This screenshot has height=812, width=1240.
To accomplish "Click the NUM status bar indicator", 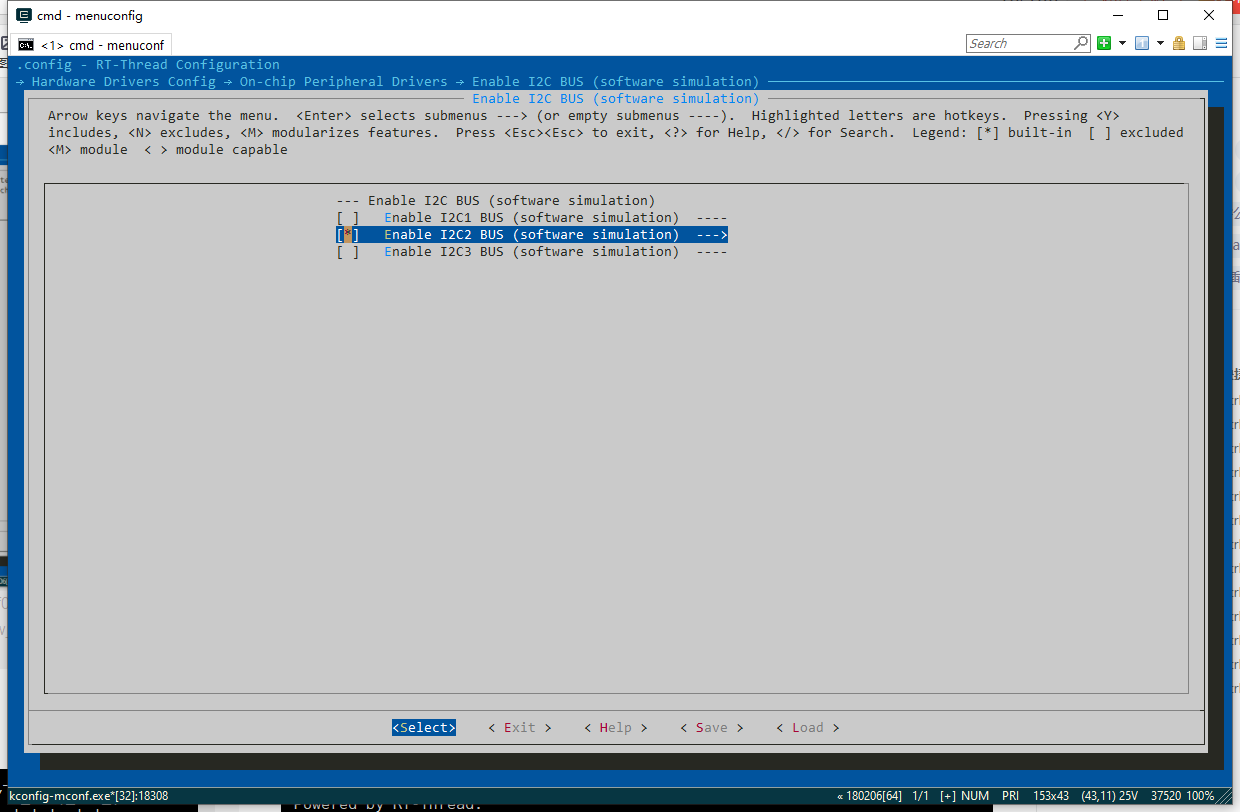I will [975, 796].
